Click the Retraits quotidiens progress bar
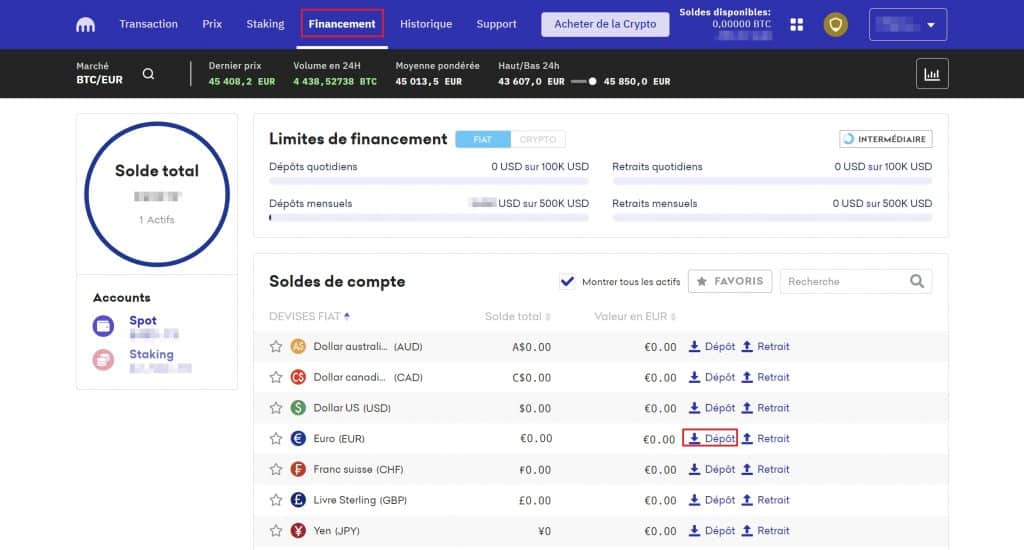Image resolution: width=1024 pixels, height=550 pixels. [x=772, y=181]
